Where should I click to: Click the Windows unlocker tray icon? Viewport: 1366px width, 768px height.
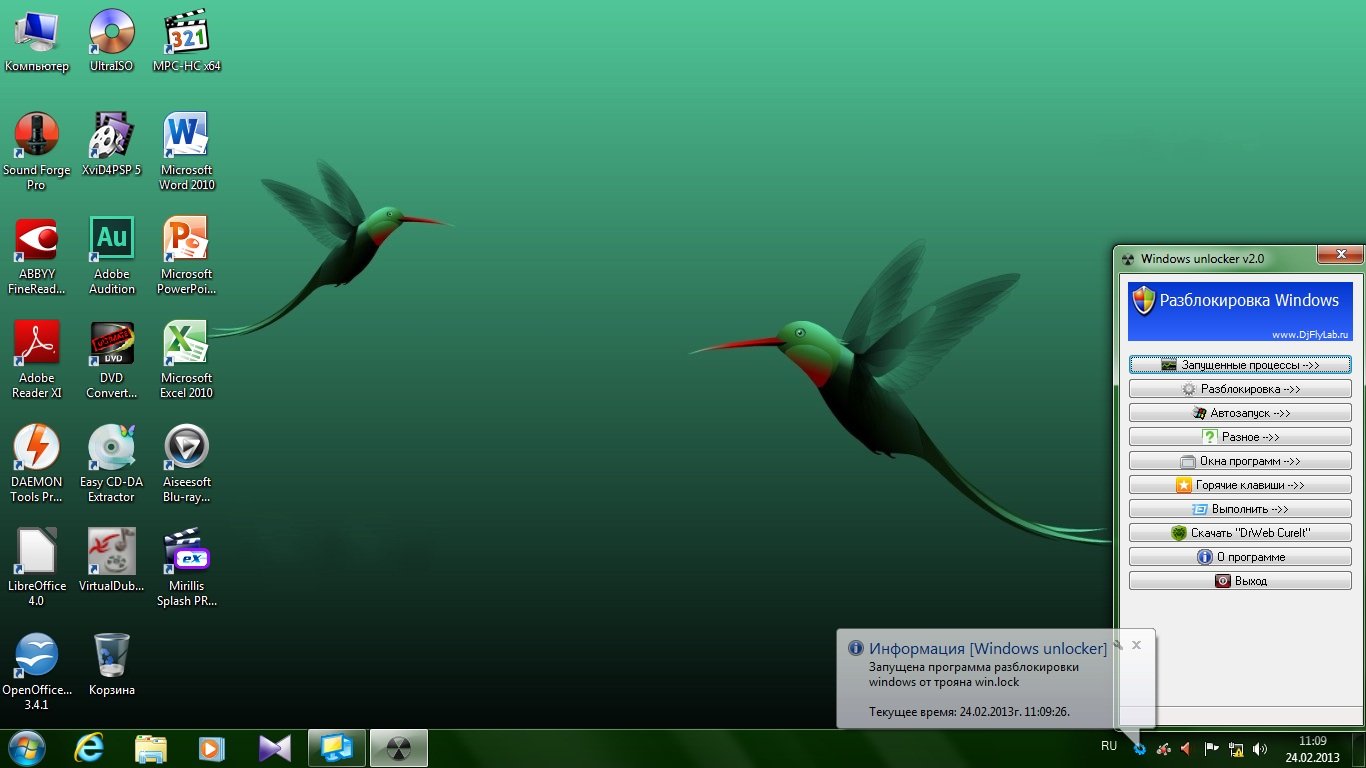click(x=1139, y=748)
